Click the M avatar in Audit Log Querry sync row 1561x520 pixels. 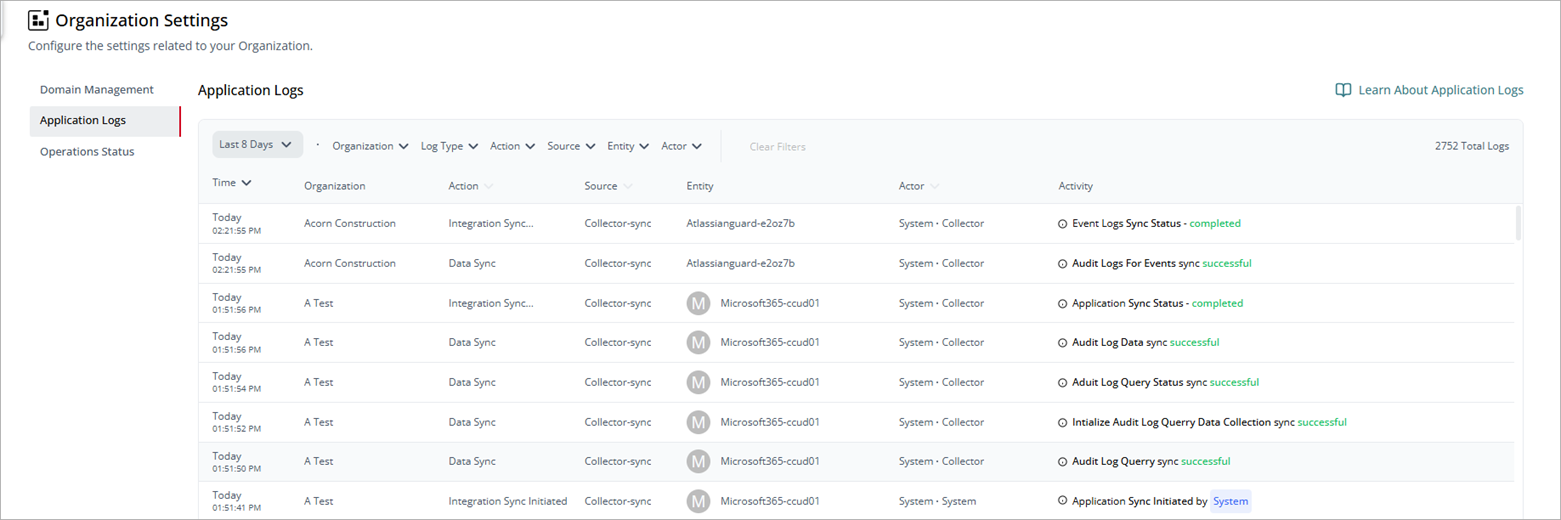pyautogui.click(x=699, y=461)
